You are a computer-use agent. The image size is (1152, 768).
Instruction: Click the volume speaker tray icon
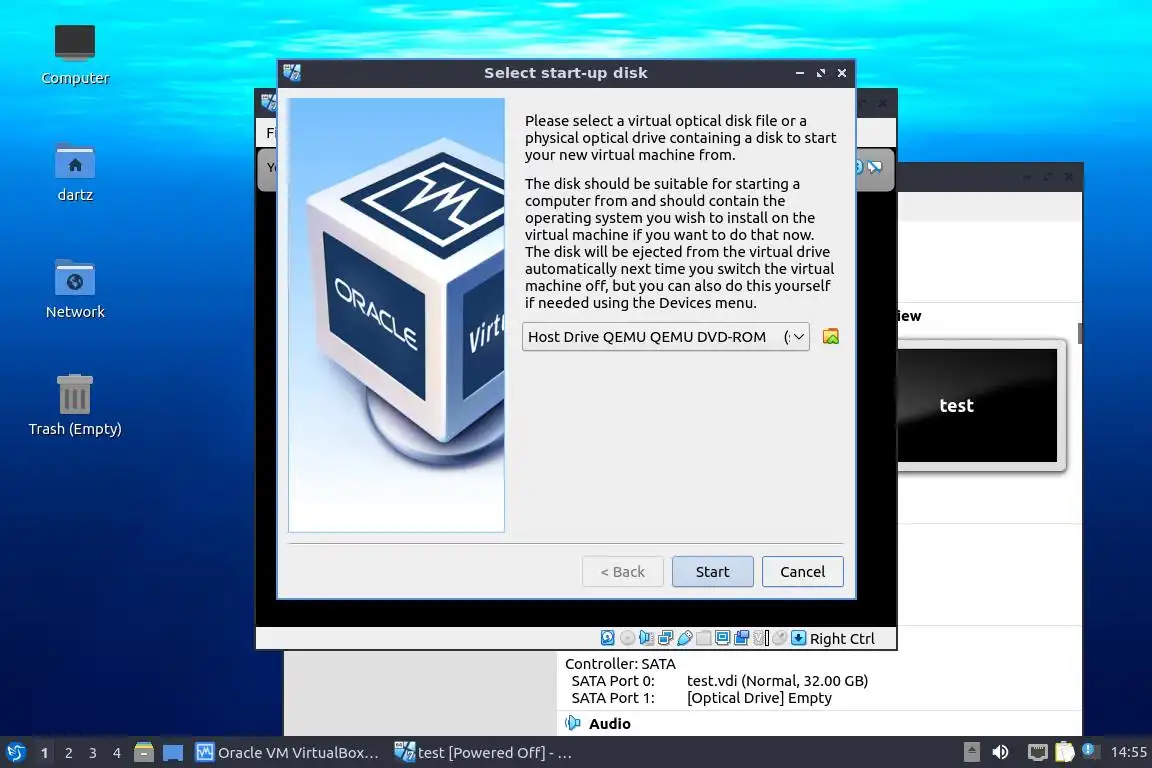point(1001,752)
